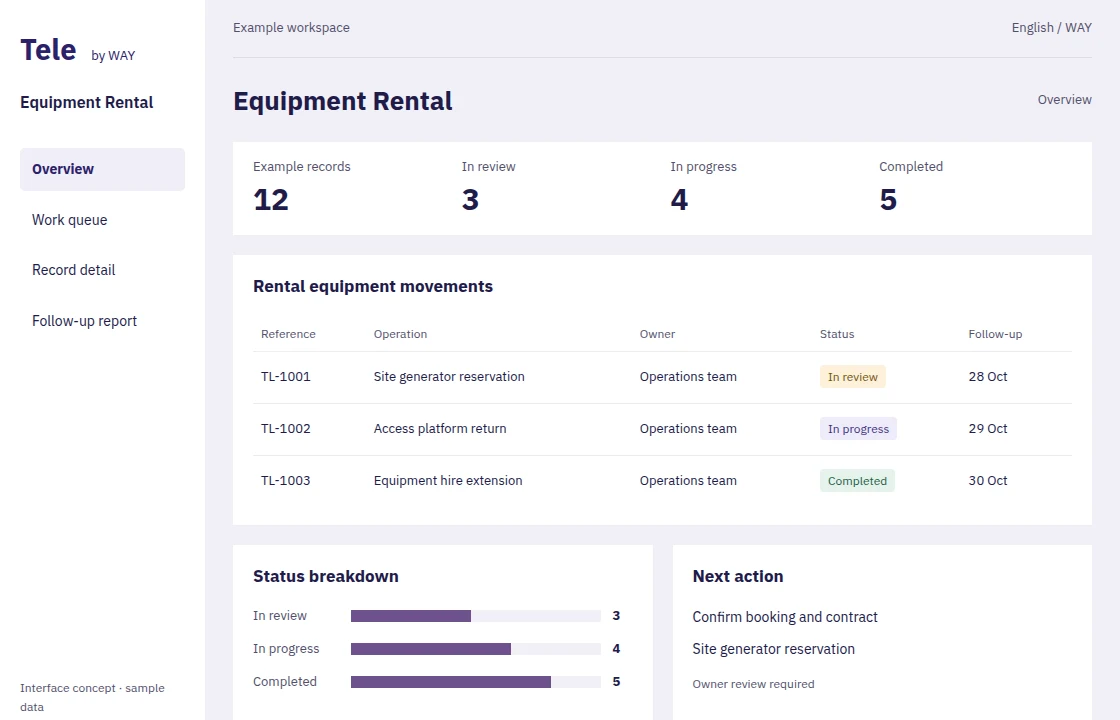Sort by Status column header

[836, 334]
